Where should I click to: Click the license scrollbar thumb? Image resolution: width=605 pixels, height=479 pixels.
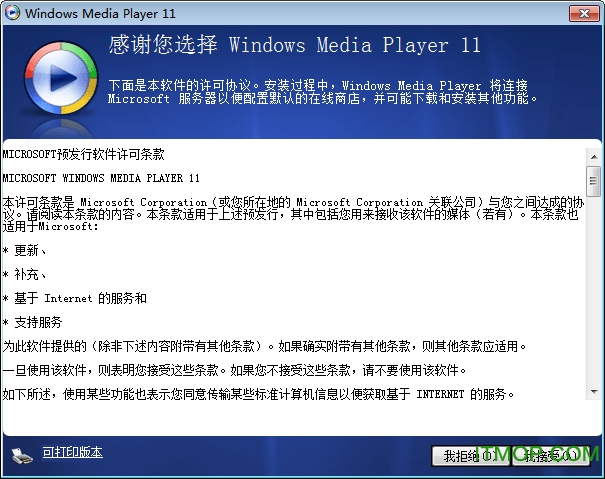point(593,181)
